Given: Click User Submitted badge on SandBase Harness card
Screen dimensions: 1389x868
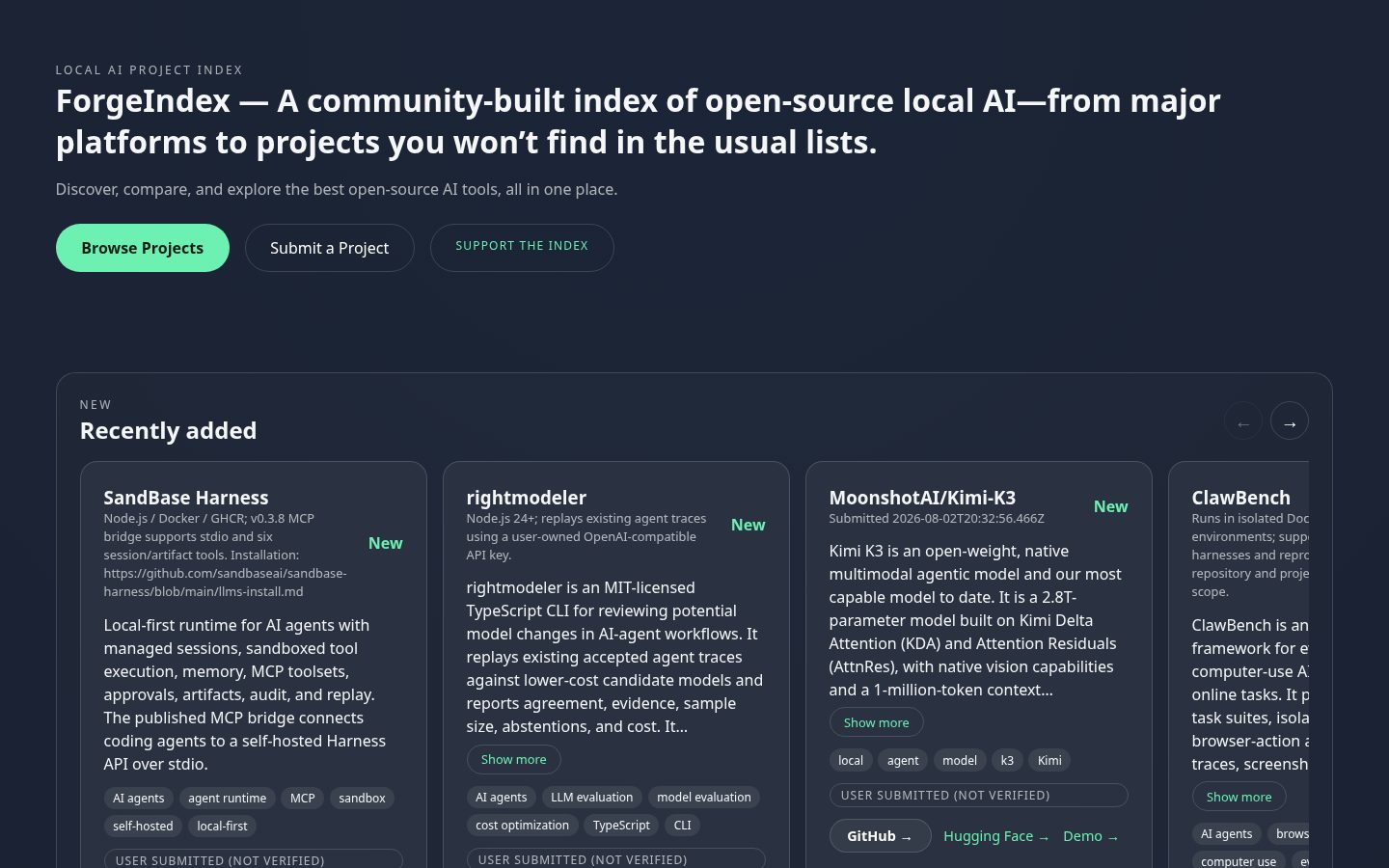Looking at the screenshot, I should pos(254,859).
